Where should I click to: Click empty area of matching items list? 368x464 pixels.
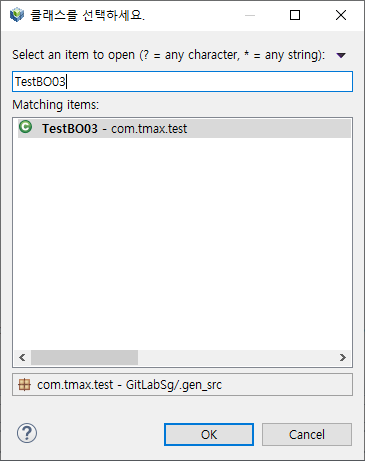click(x=182, y=243)
